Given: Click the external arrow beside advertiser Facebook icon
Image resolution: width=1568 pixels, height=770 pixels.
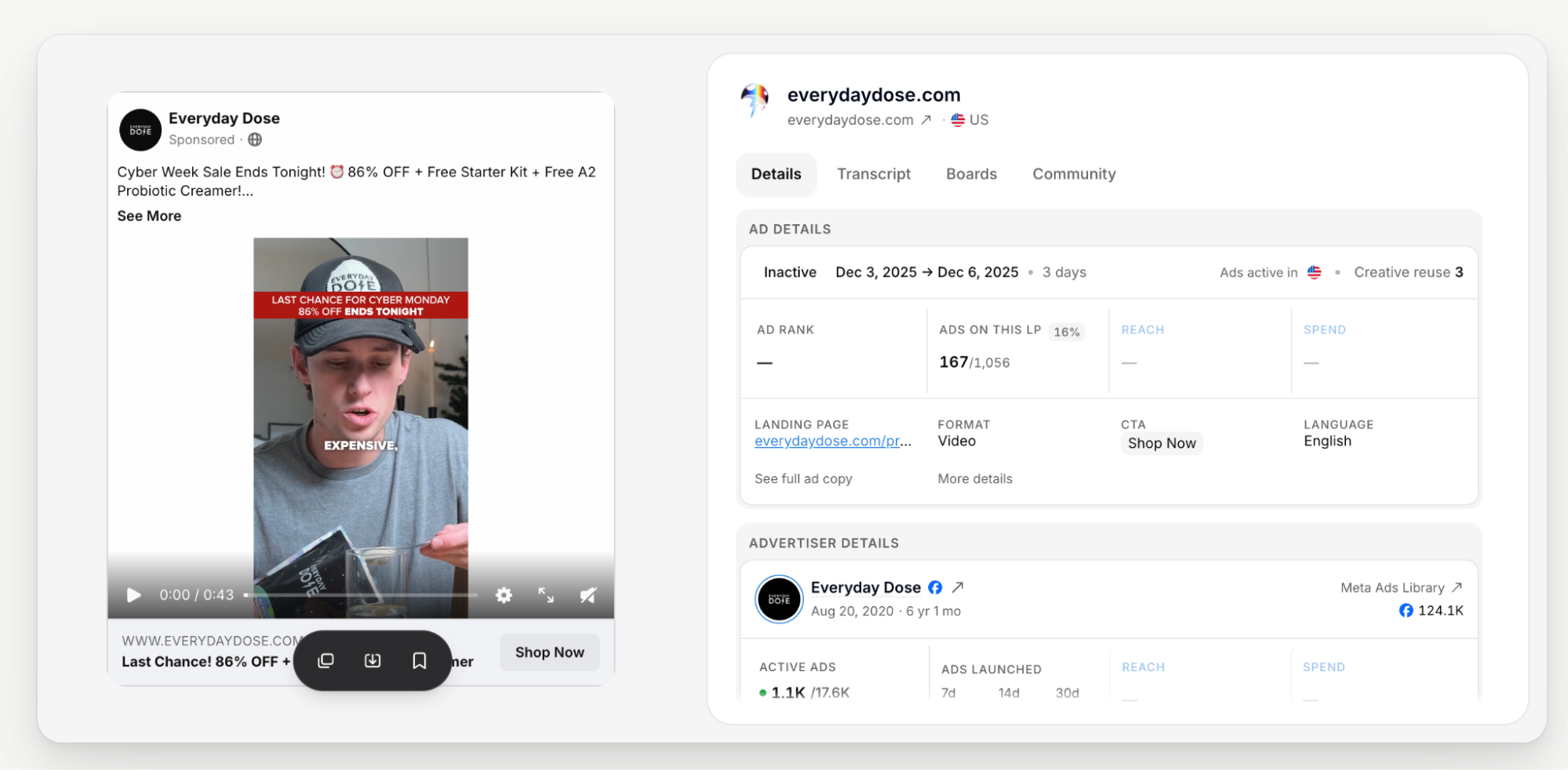Looking at the screenshot, I should click(958, 587).
